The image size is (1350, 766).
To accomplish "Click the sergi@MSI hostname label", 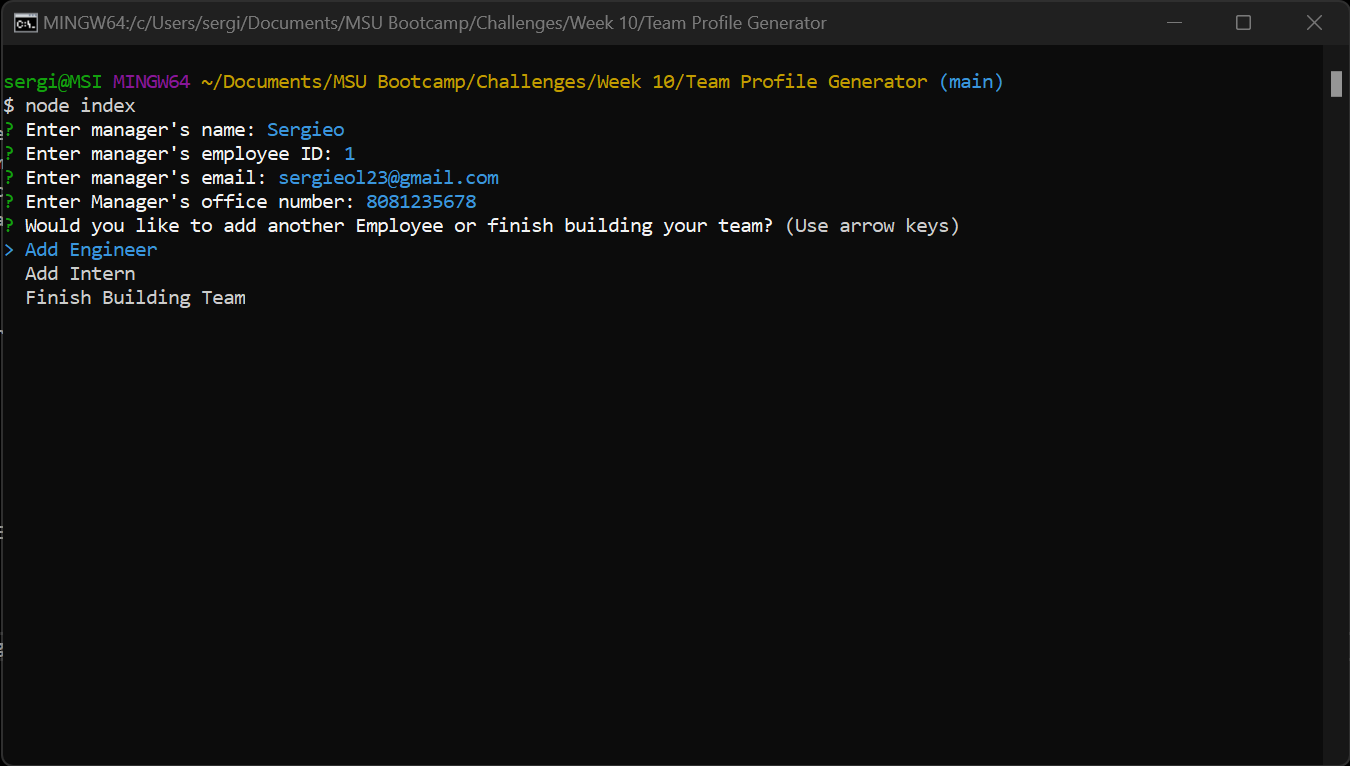I will click(x=52, y=81).
